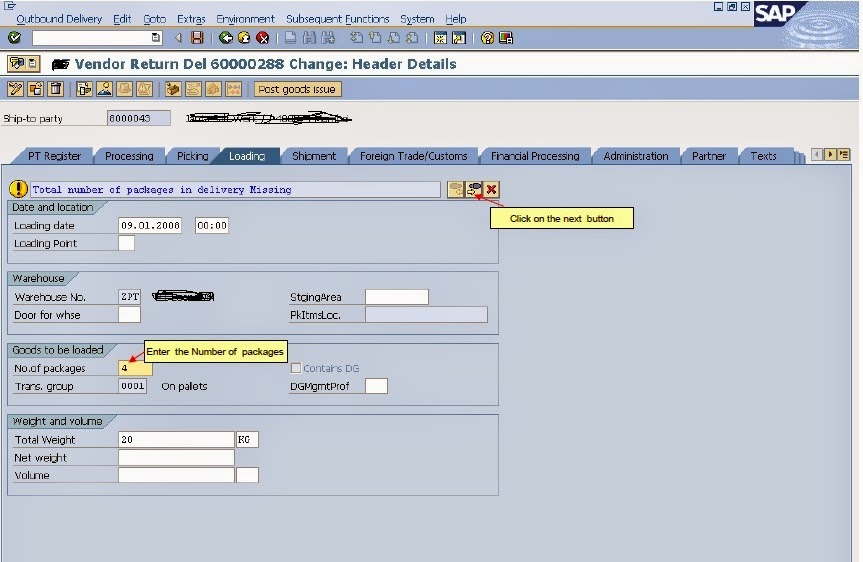Click the StgingArea input field

coord(397,297)
